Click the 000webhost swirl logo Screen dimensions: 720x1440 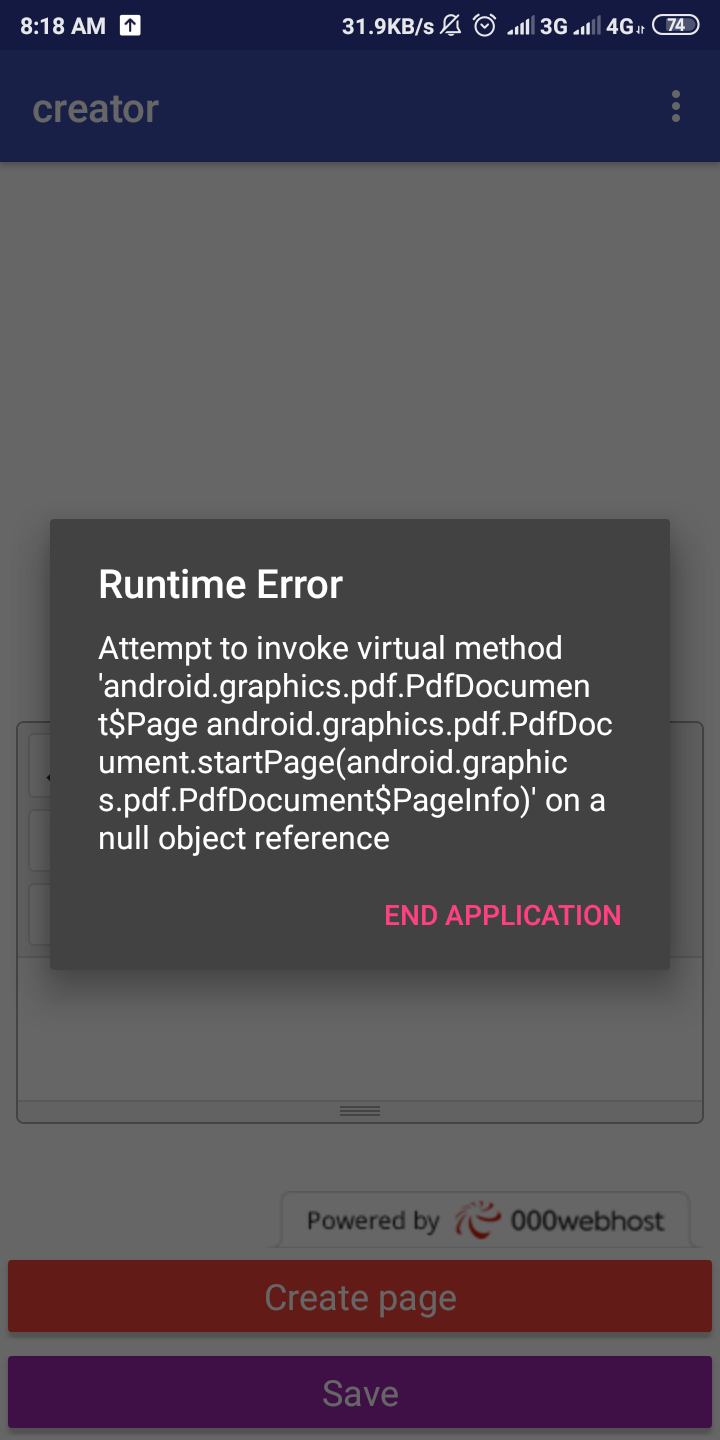pos(477,1221)
